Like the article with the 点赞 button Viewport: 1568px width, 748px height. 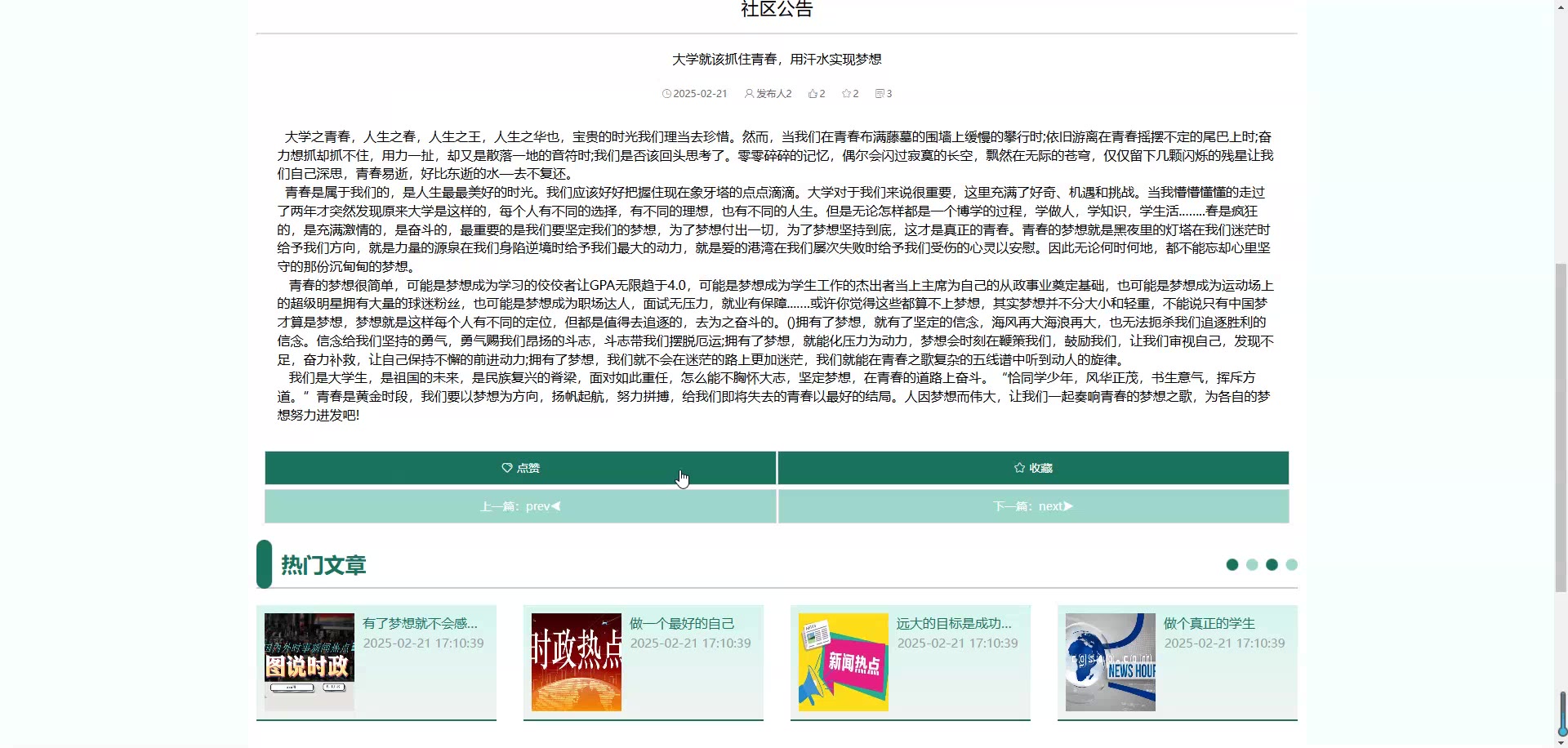(520, 468)
